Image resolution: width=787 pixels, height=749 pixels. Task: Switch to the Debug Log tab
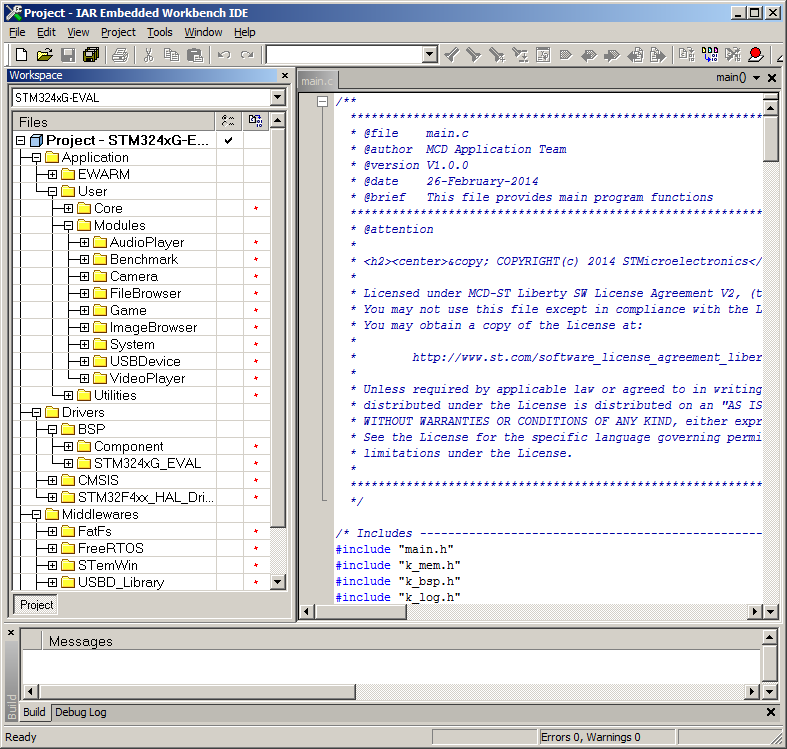tap(80, 712)
